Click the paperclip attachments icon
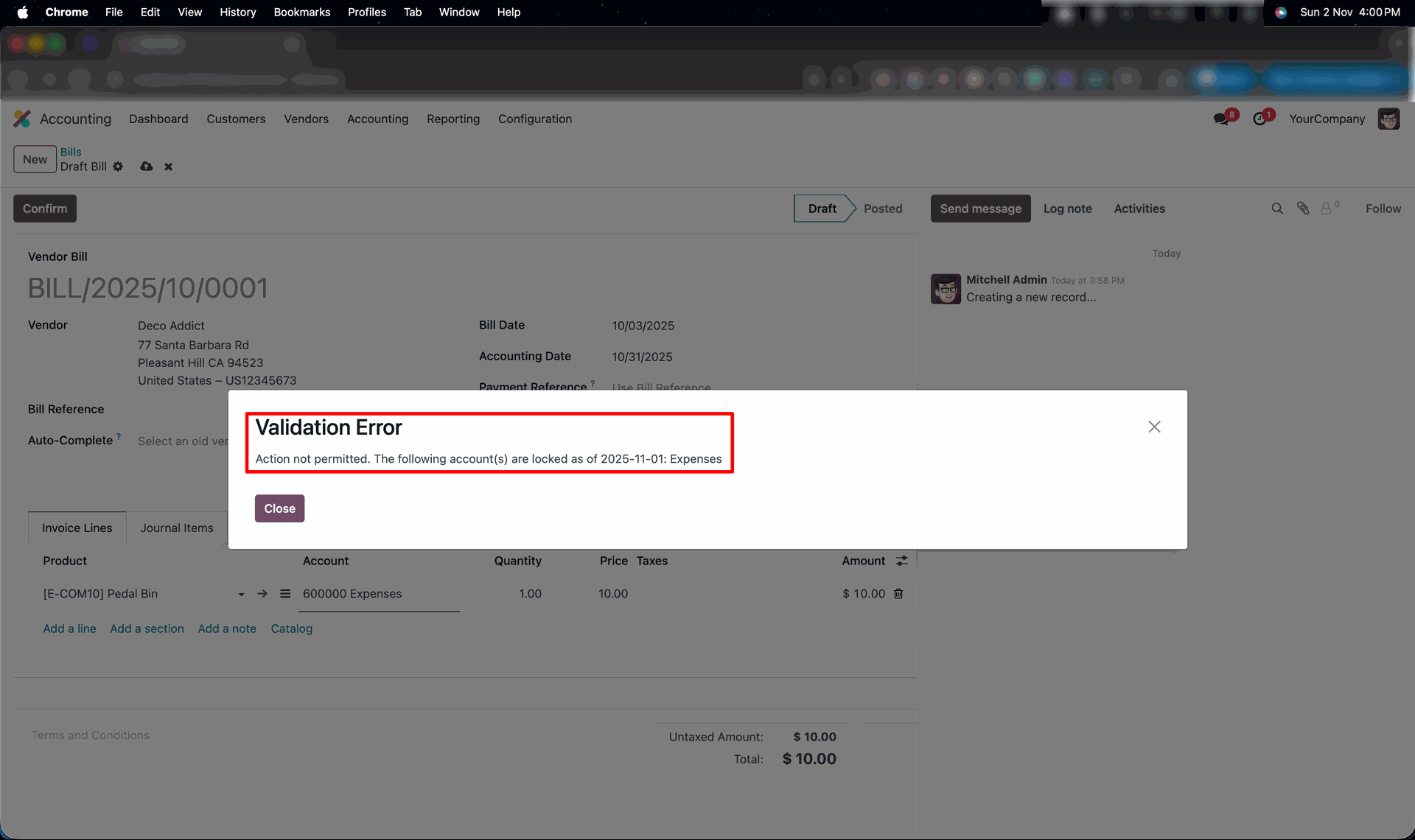Image resolution: width=1415 pixels, height=840 pixels. click(1303, 209)
